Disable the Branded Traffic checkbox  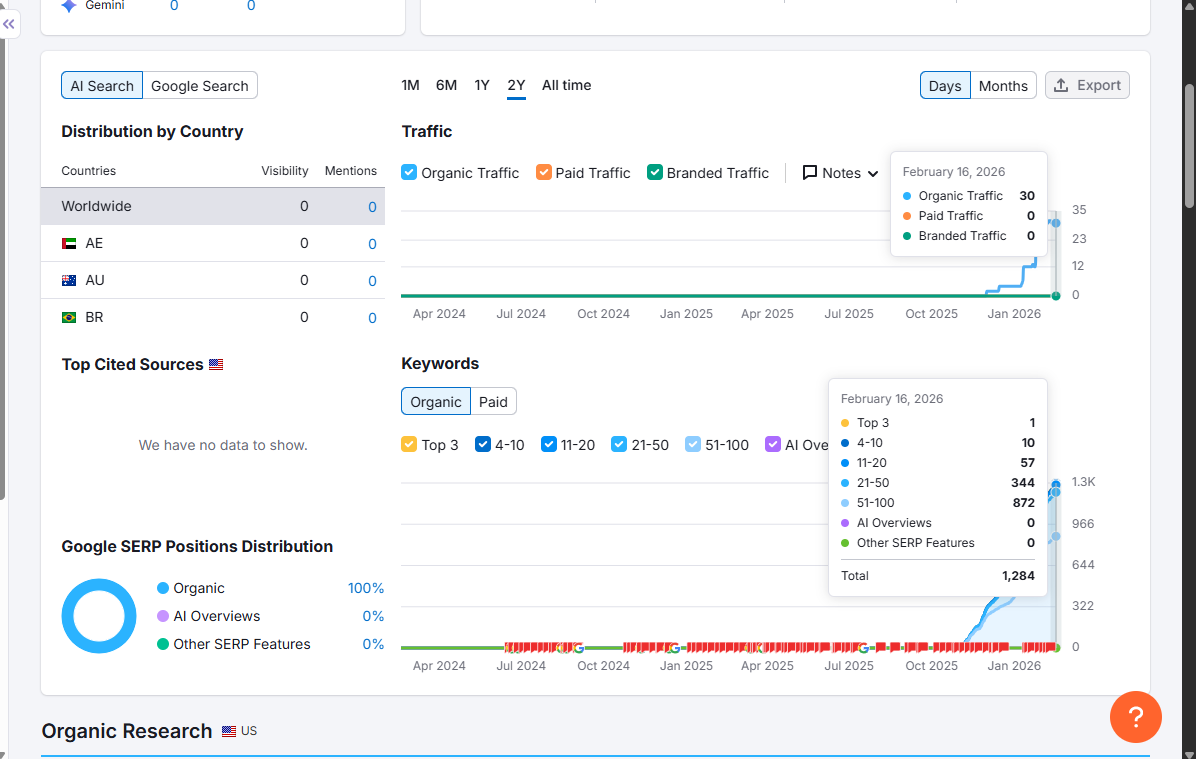[x=655, y=172]
